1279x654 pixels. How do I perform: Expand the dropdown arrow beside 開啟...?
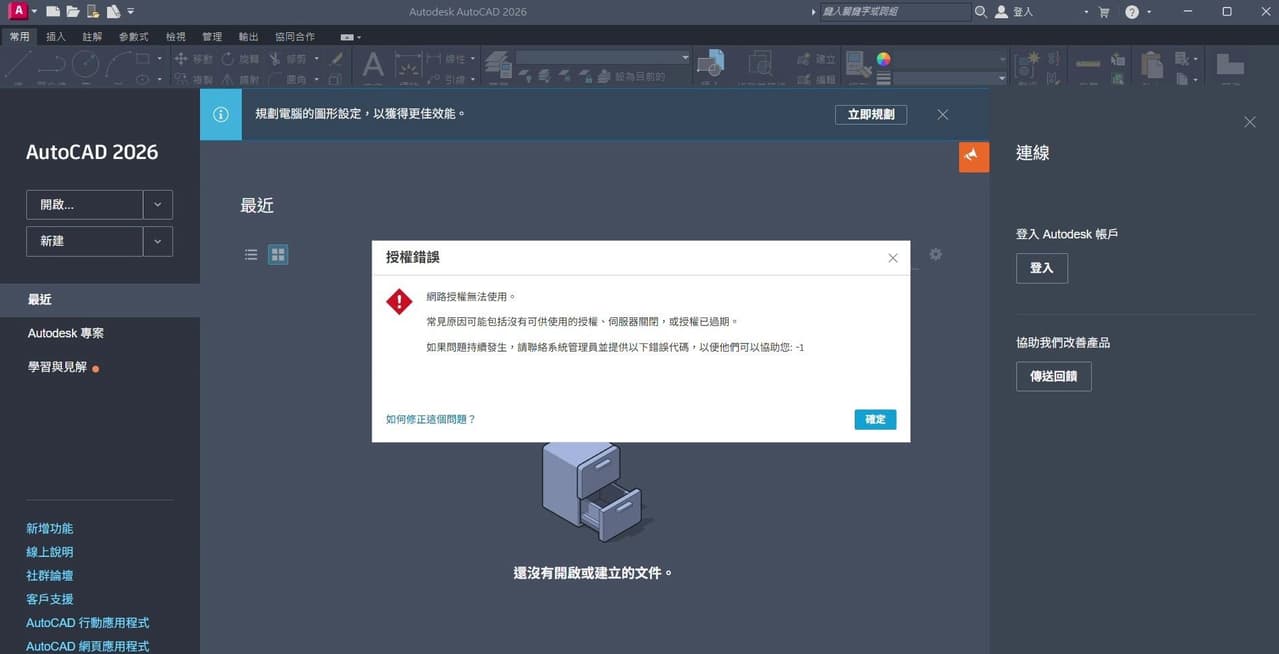tap(158, 205)
